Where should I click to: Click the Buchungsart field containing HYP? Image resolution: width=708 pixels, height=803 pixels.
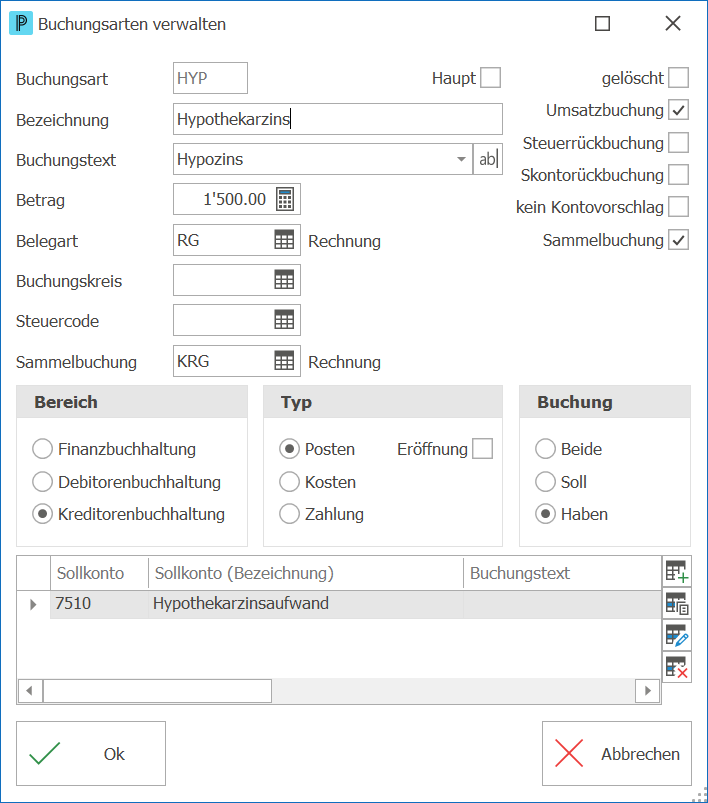click(x=210, y=78)
